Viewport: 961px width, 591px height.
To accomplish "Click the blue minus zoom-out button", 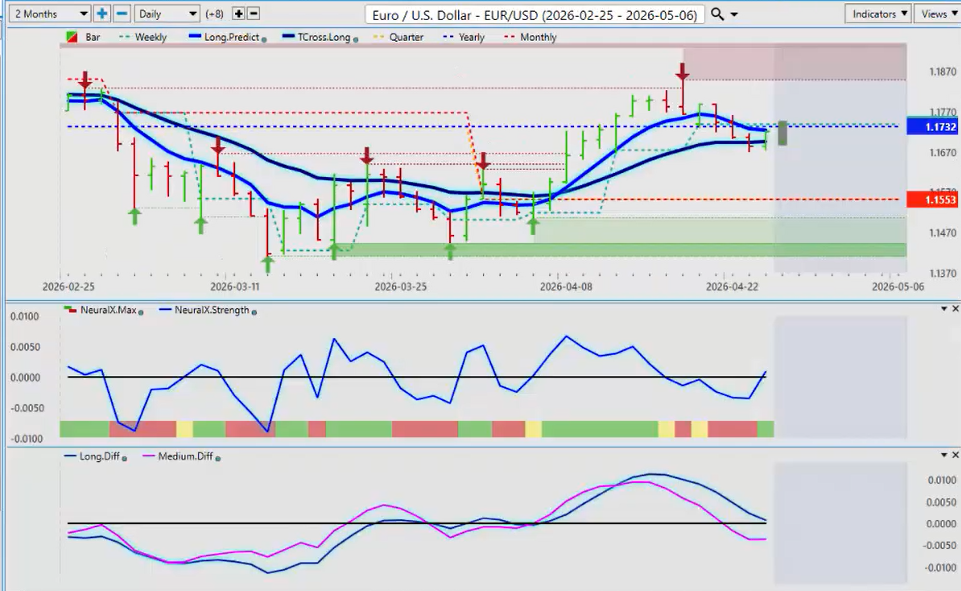I will [121, 14].
